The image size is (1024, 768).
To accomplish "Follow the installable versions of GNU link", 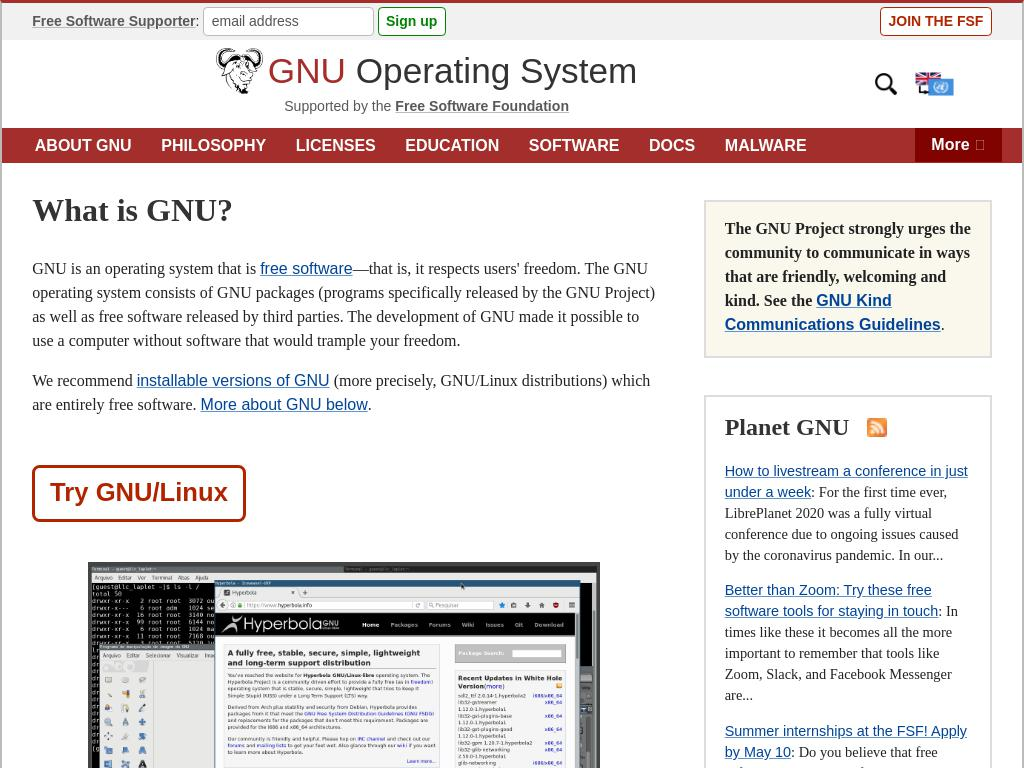I will point(233,380).
